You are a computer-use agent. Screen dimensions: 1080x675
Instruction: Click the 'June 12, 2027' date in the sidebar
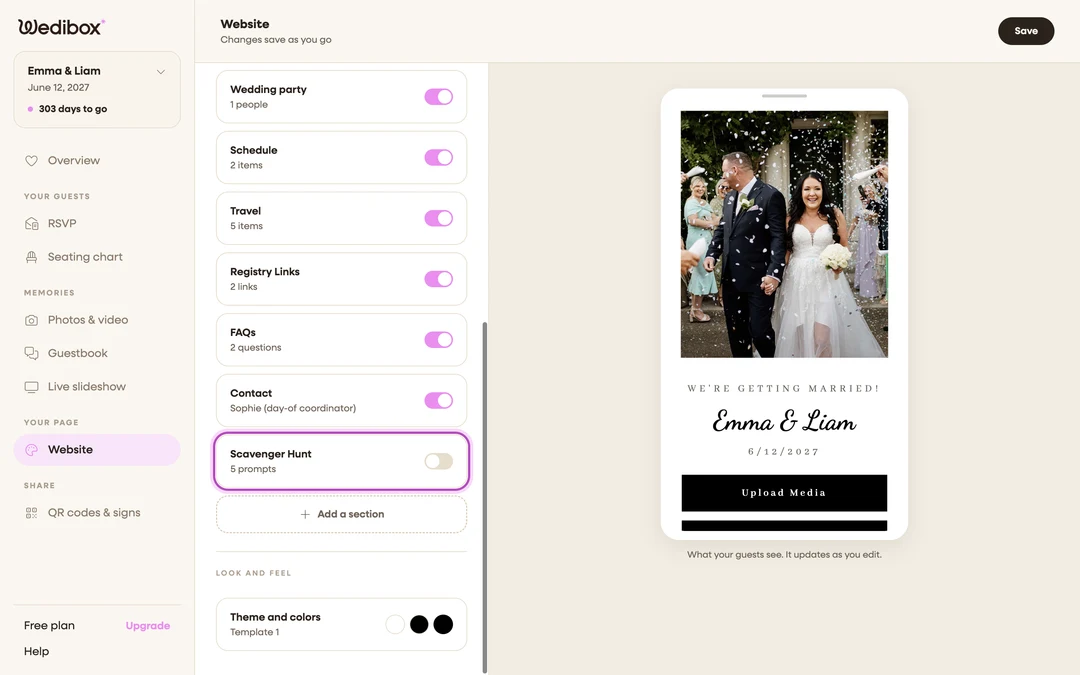click(x=59, y=87)
